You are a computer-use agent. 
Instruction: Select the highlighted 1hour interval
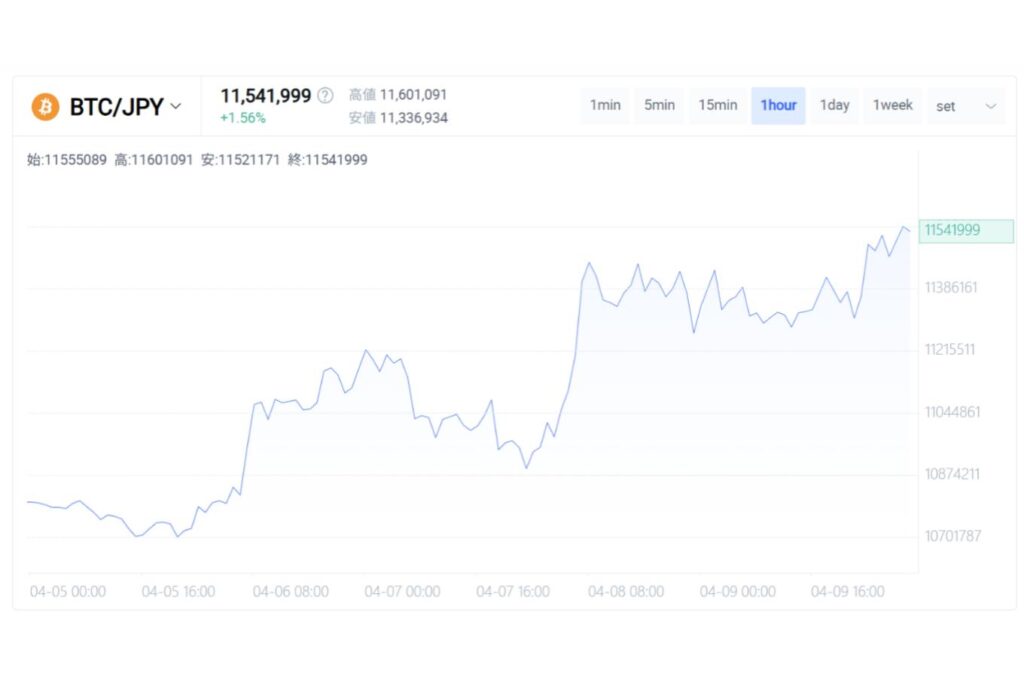click(778, 105)
